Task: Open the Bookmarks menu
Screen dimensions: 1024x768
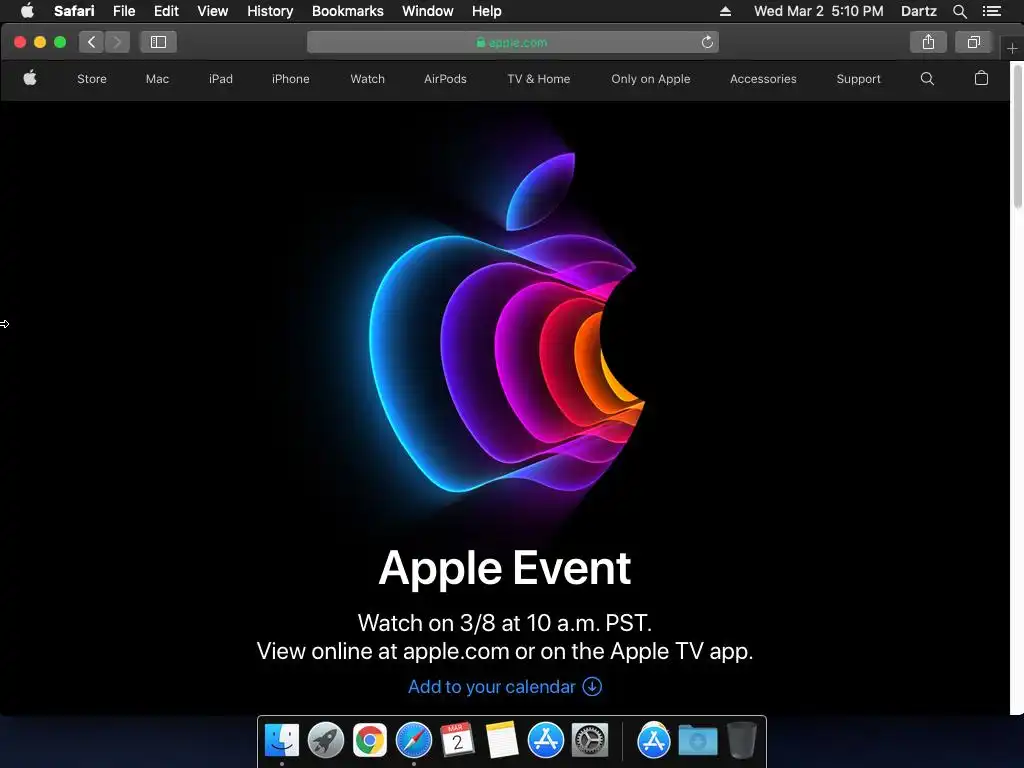Action: (x=347, y=11)
